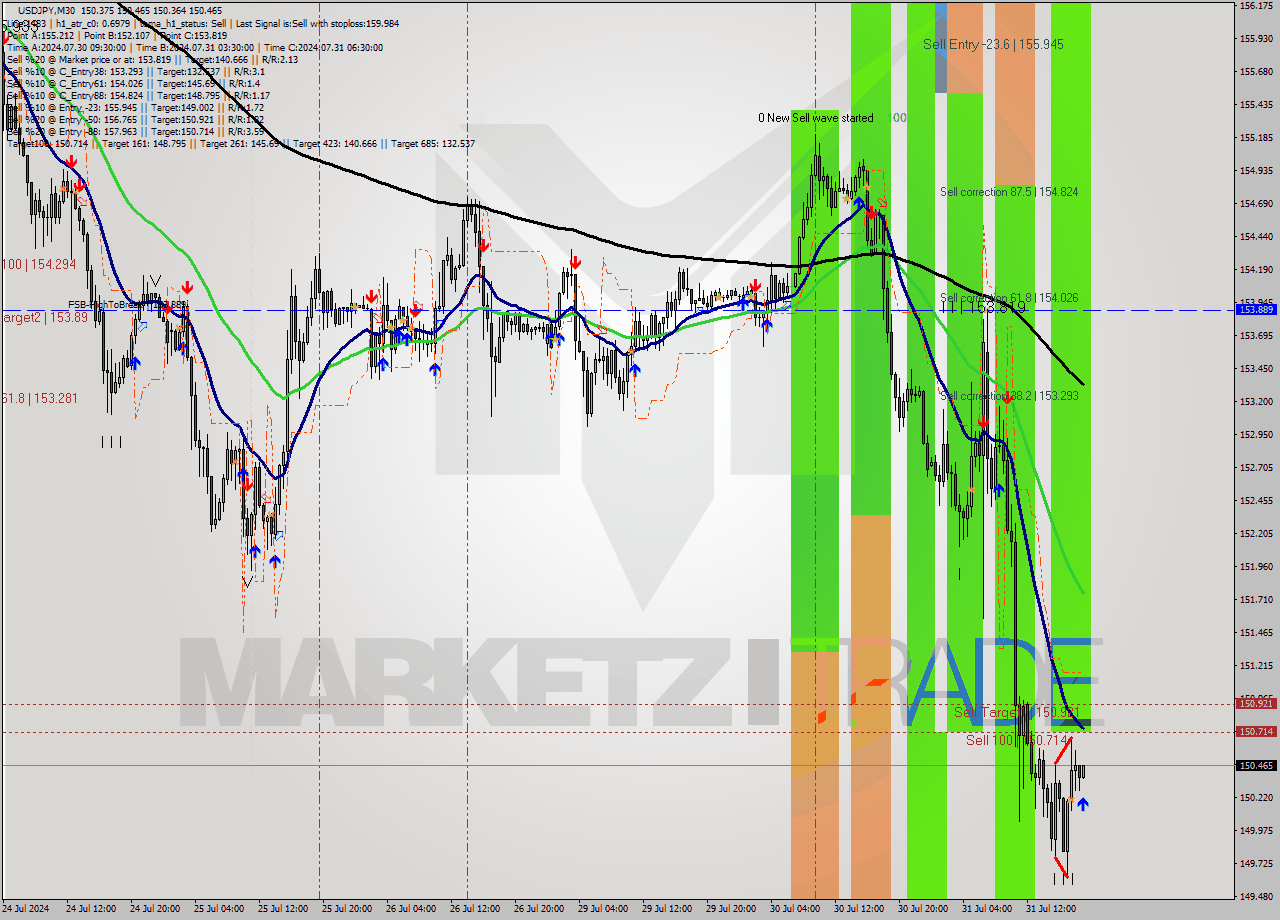
Task: Click the 'Sell Entry -23.6 | 155.945' label
Action: 993,44
